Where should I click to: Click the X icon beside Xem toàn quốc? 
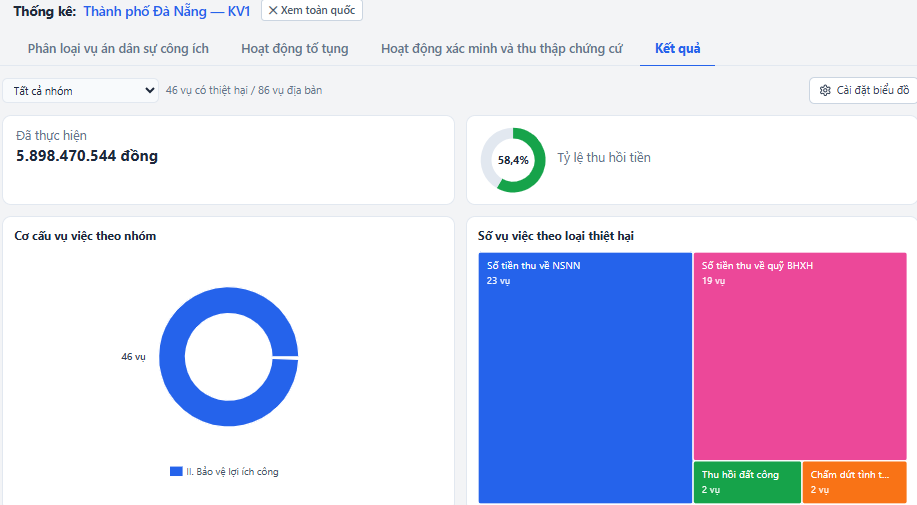pyautogui.click(x=273, y=11)
